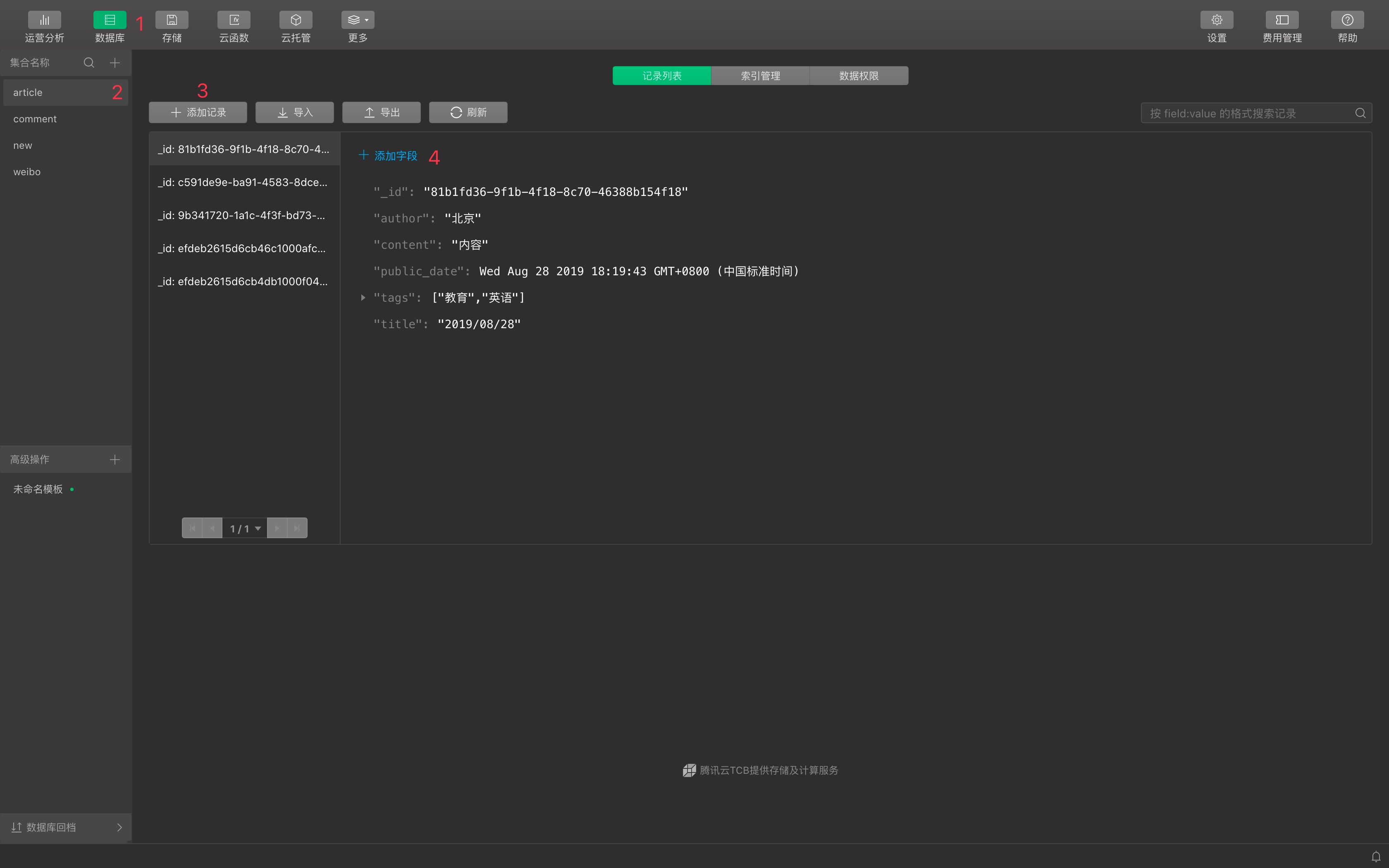Select the new collection
1389x868 pixels.
point(65,145)
